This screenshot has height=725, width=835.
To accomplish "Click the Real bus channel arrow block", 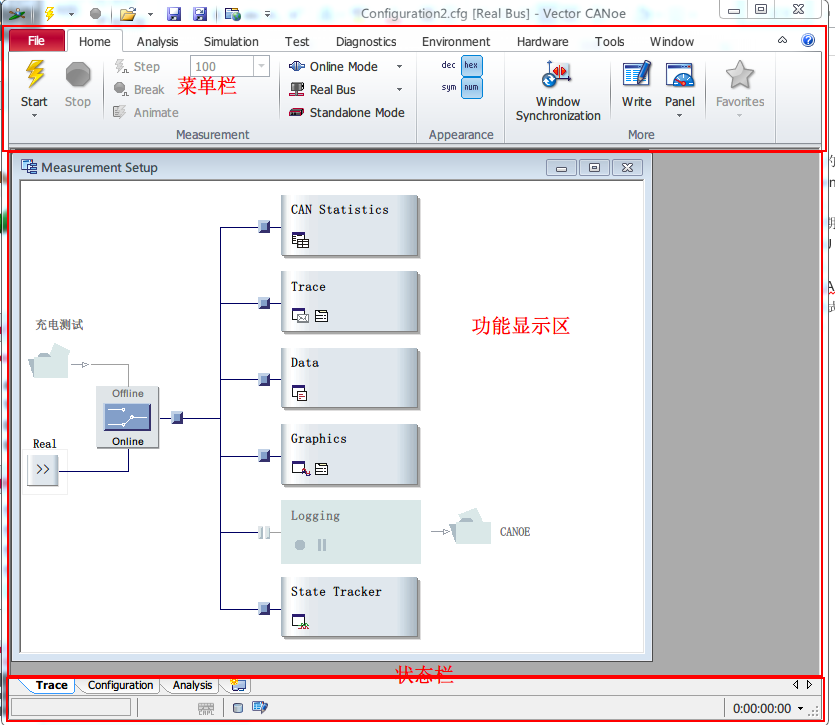I will click(x=43, y=468).
